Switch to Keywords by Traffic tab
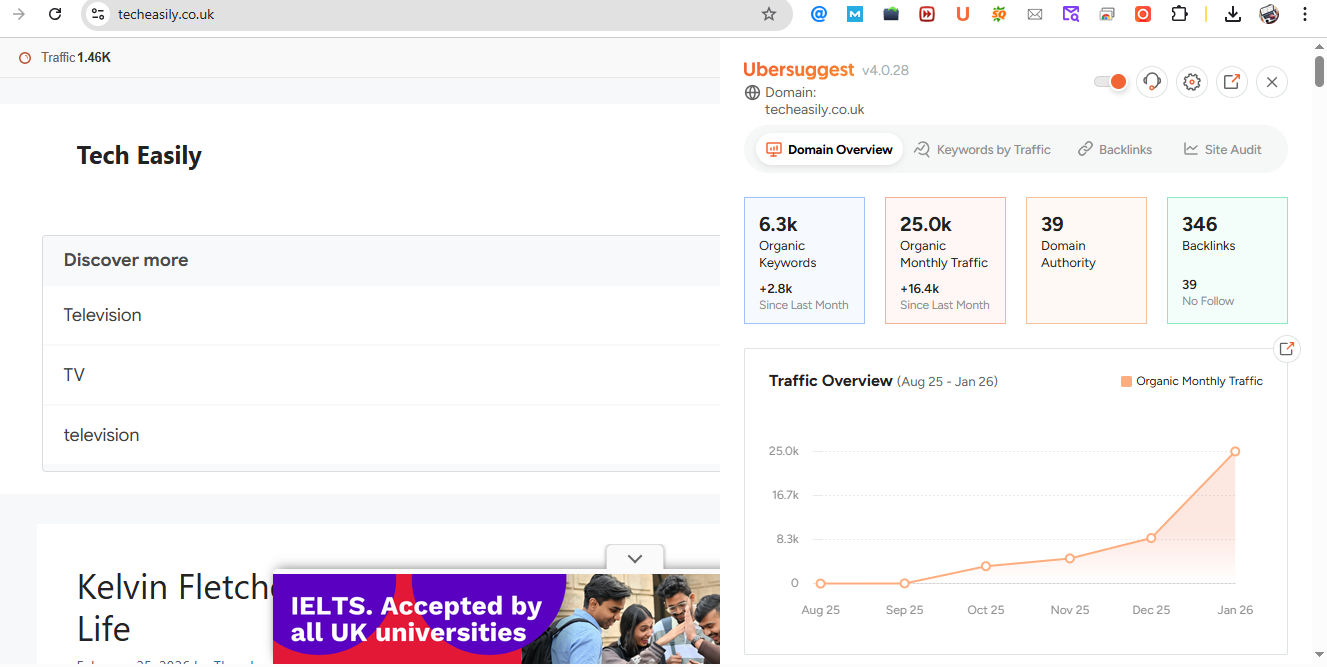This screenshot has height=667, width=1327. tap(983, 150)
